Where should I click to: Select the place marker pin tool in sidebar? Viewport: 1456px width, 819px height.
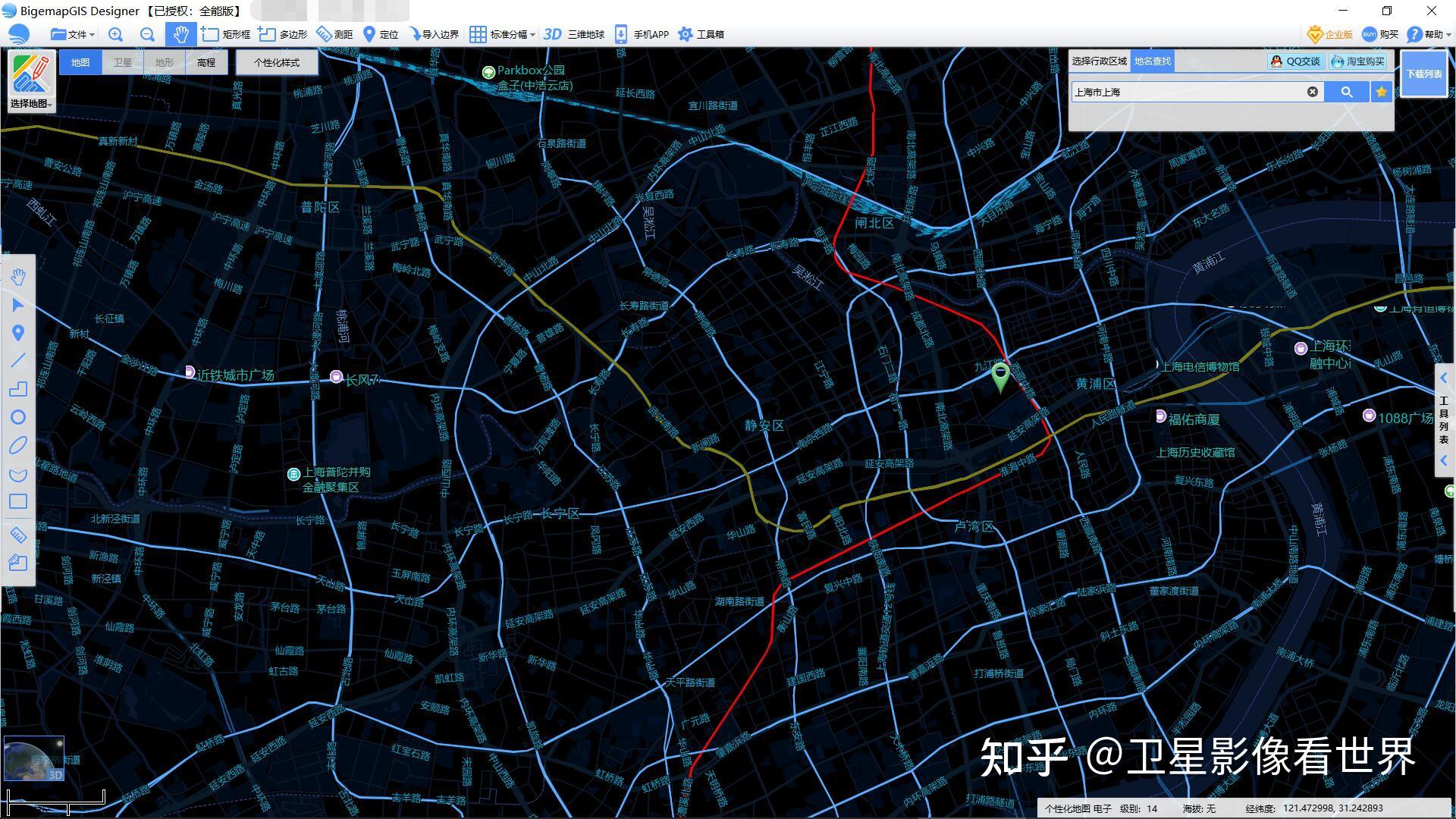tap(18, 333)
